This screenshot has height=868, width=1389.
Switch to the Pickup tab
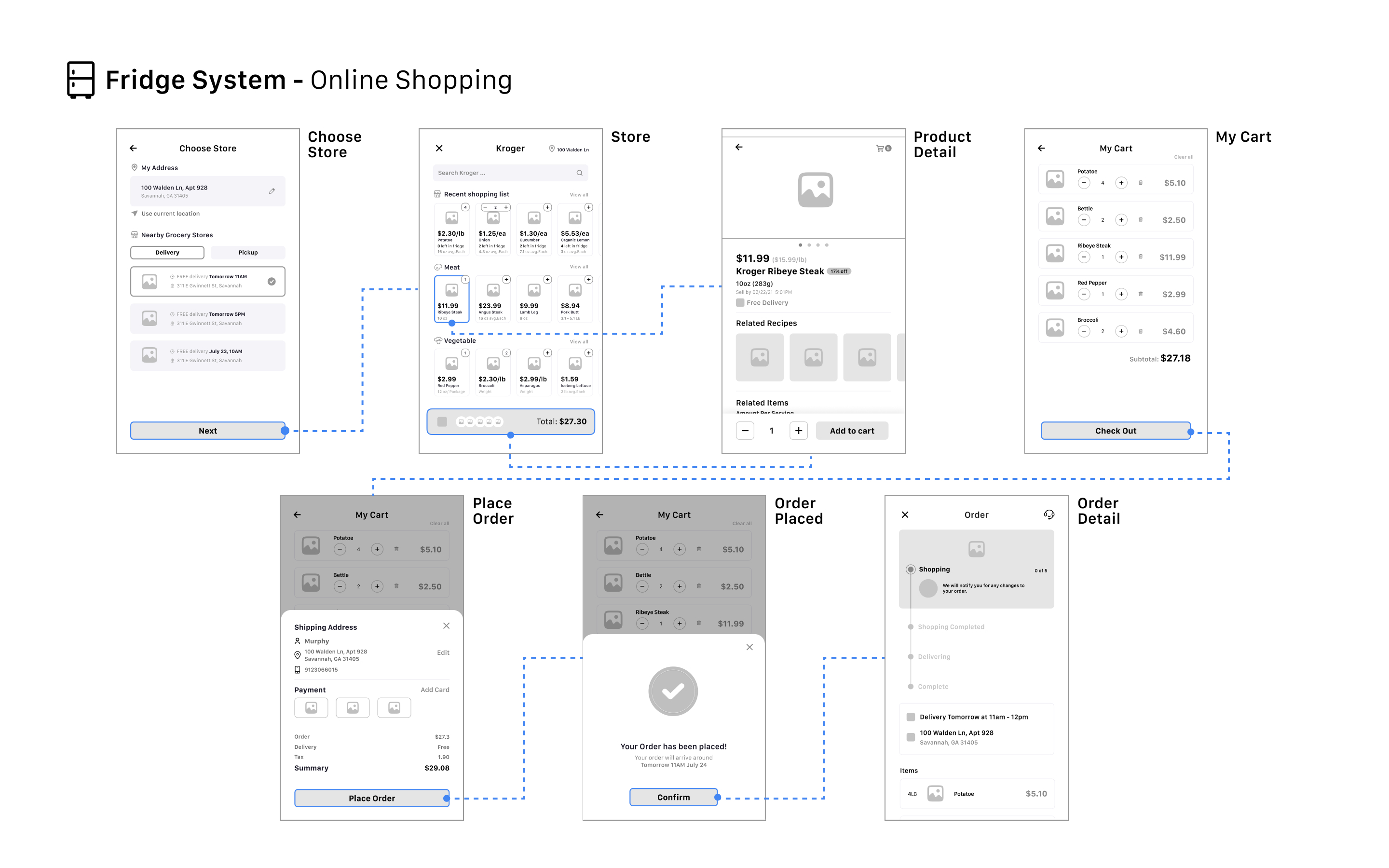(x=248, y=253)
